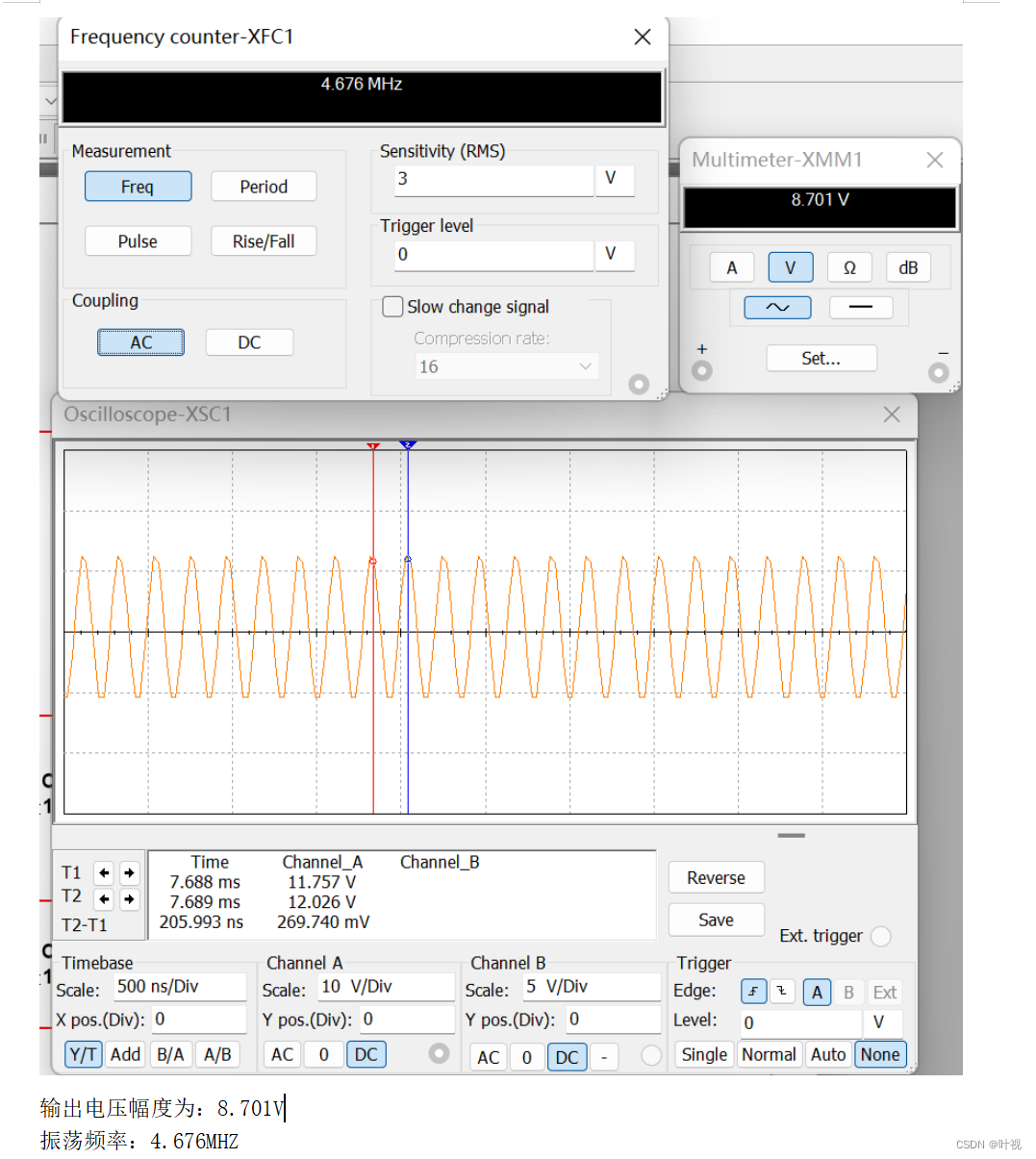Click Channel B minus button

604,1058
